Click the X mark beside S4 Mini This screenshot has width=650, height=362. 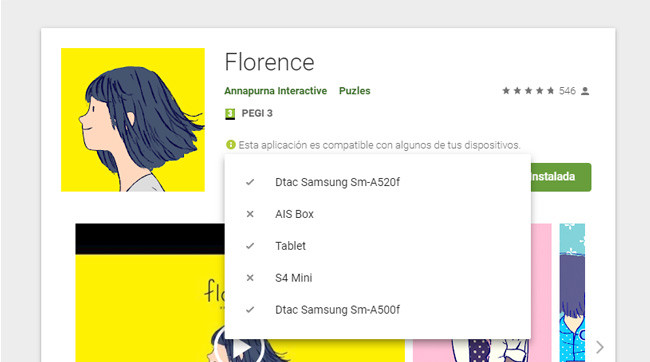click(x=250, y=278)
